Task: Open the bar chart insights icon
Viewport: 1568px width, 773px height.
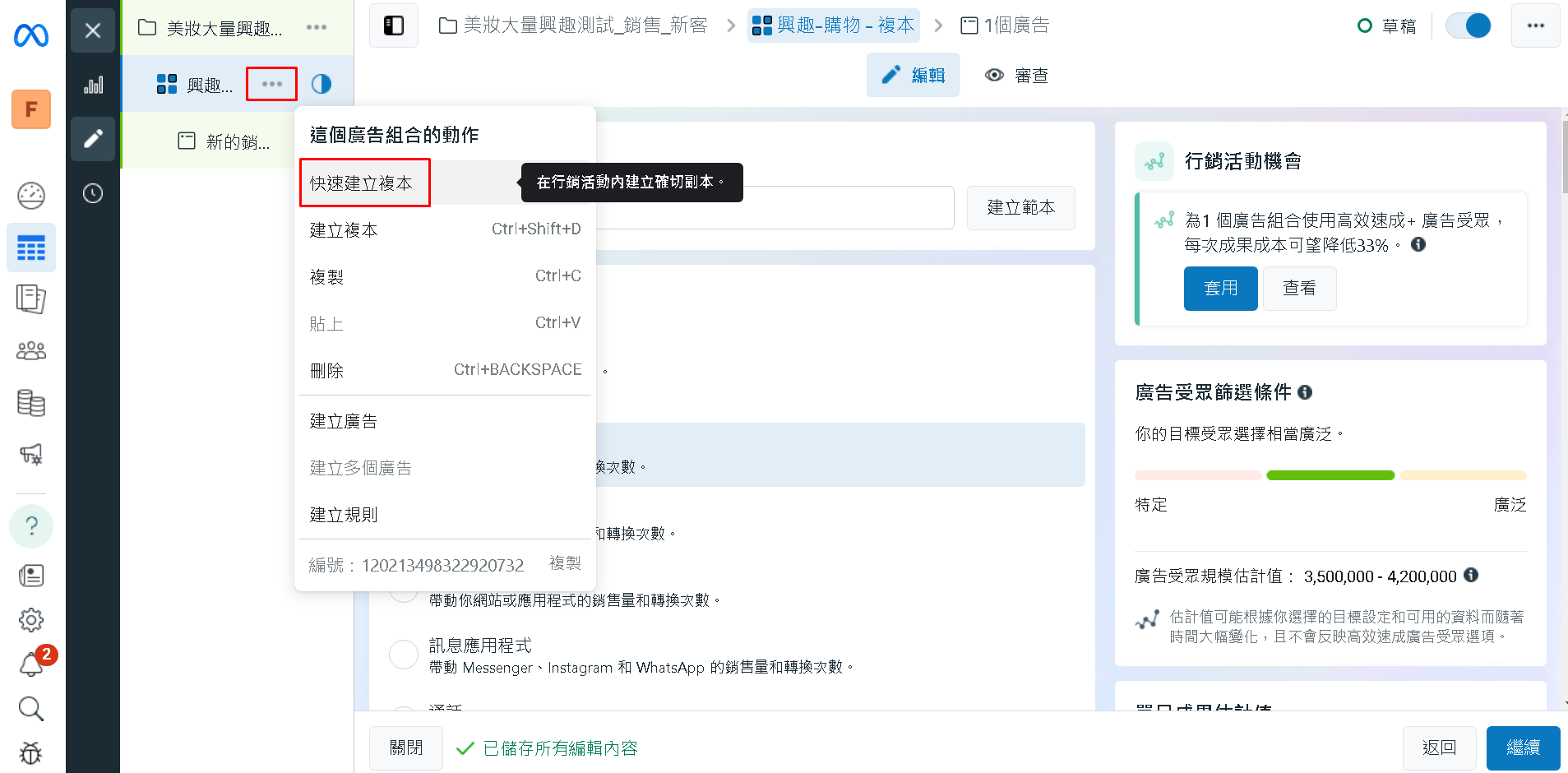Action: [x=93, y=85]
